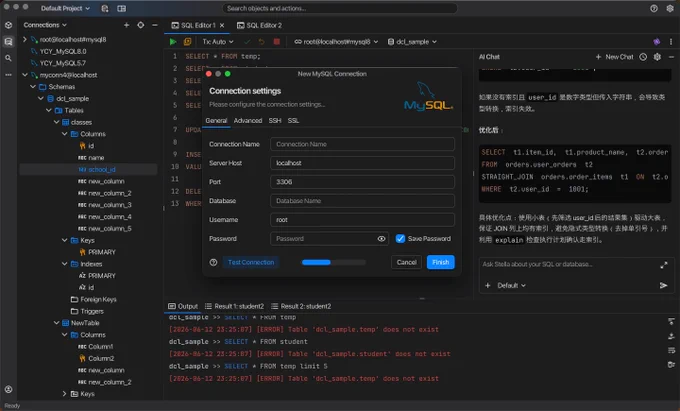Open the help icon at top right
The height and width of the screenshot is (411, 680).
(x=654, y=8)
